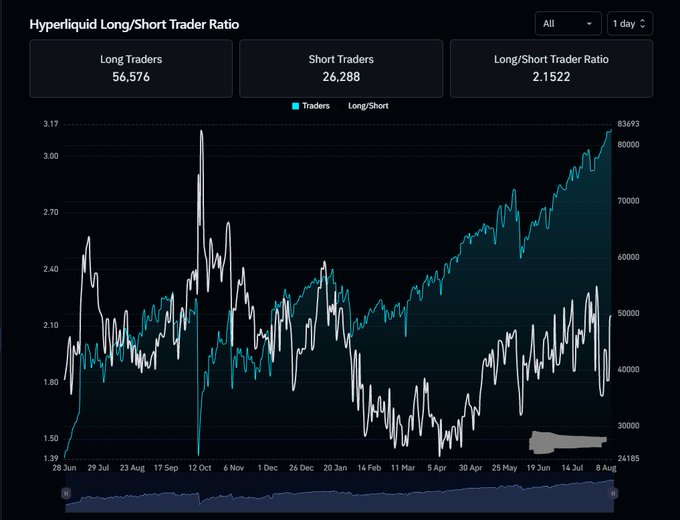Click the 24185 right axis label
The image size is (680, 520).
(x=628, y=458)
